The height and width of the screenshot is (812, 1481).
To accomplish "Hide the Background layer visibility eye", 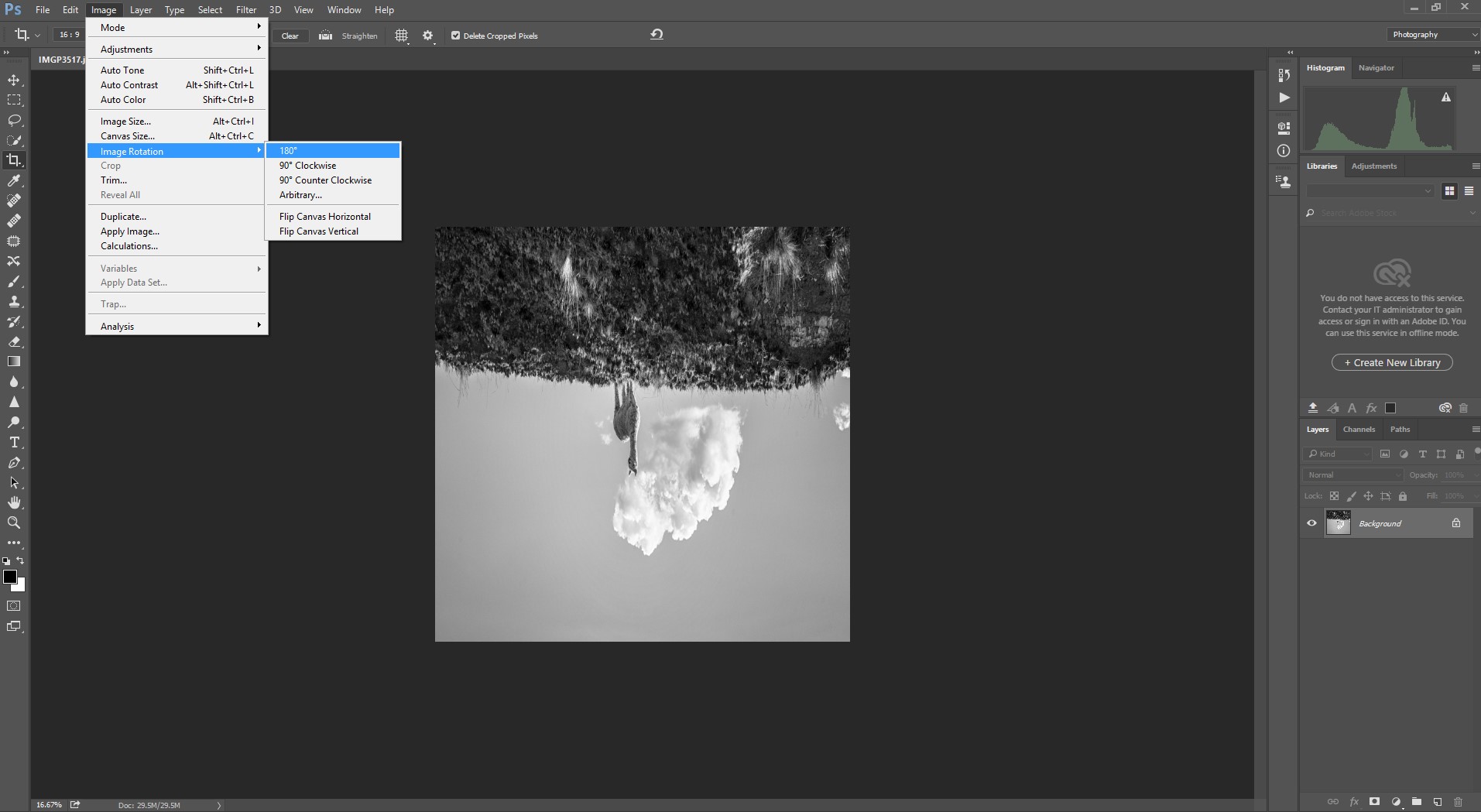I will 1311,523.
